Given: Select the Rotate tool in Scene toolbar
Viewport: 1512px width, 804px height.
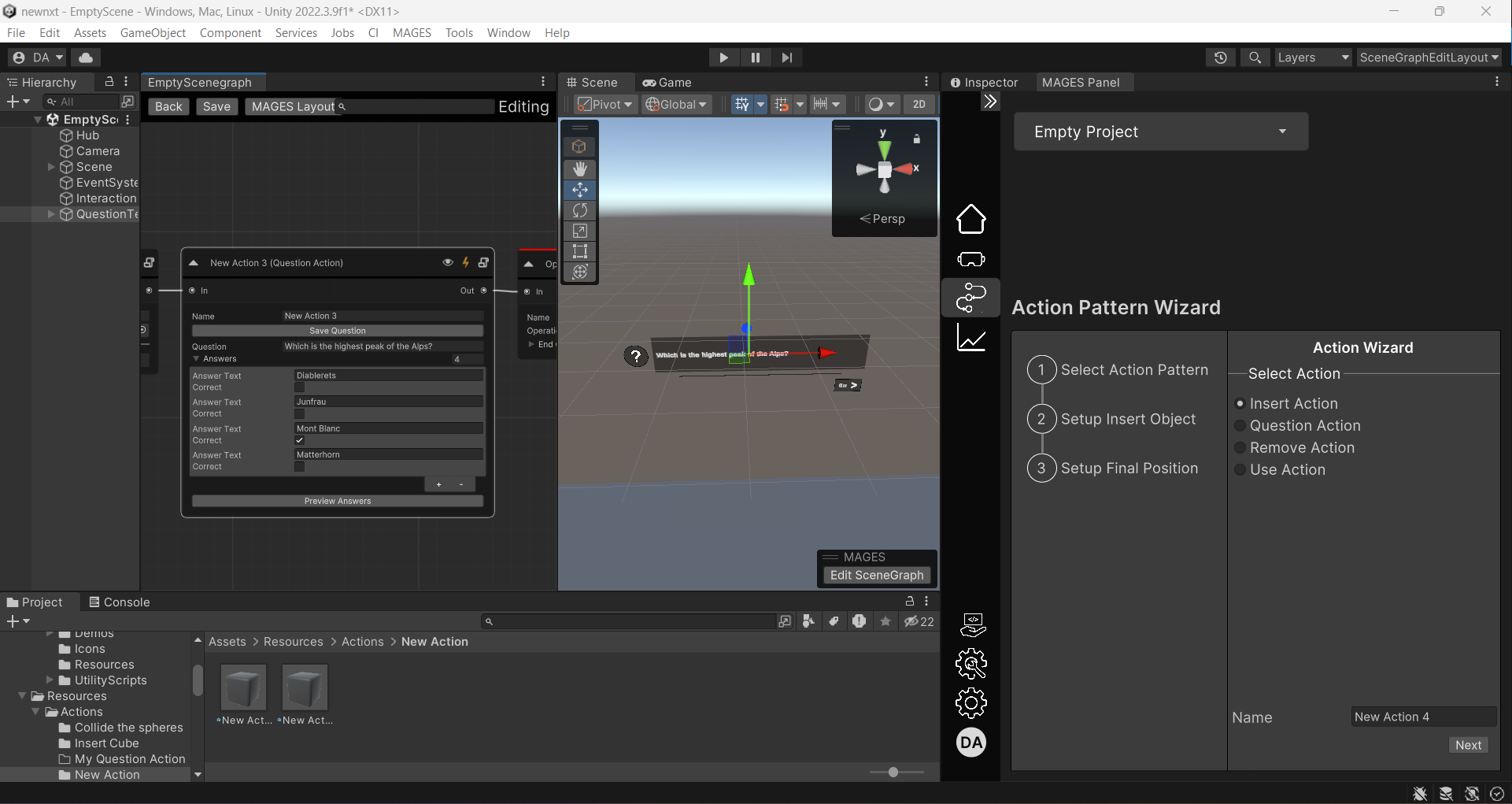Looking at the screenshot, I should (x=580, y=210).
